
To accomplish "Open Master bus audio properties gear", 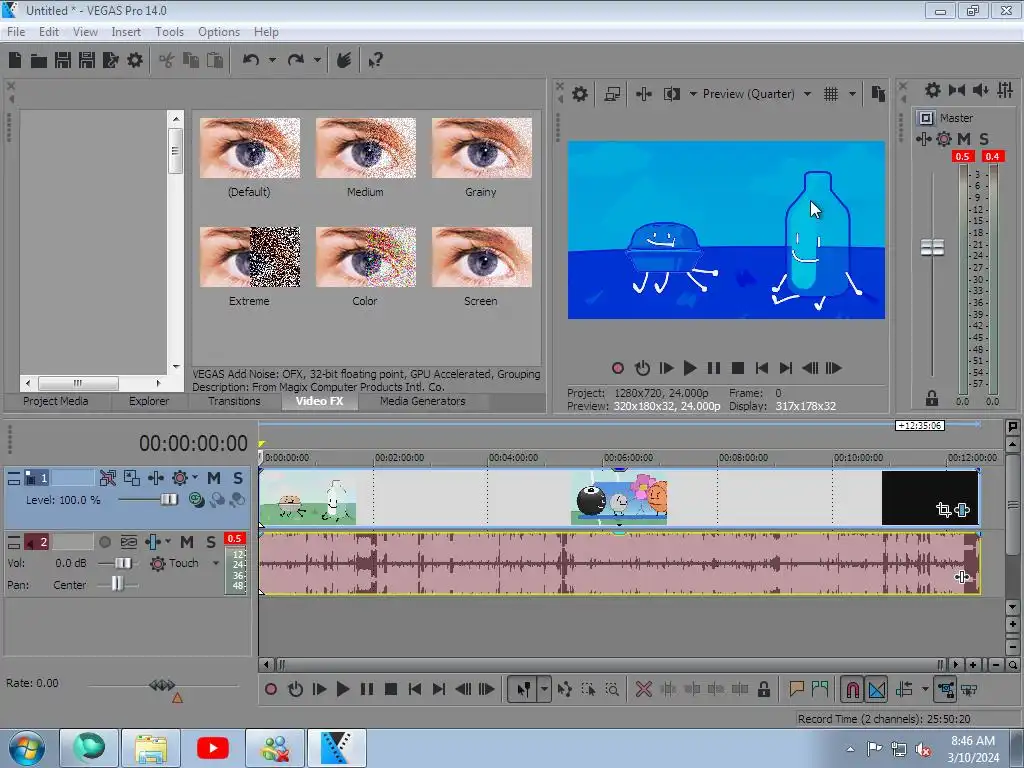I will coord(933,90).
